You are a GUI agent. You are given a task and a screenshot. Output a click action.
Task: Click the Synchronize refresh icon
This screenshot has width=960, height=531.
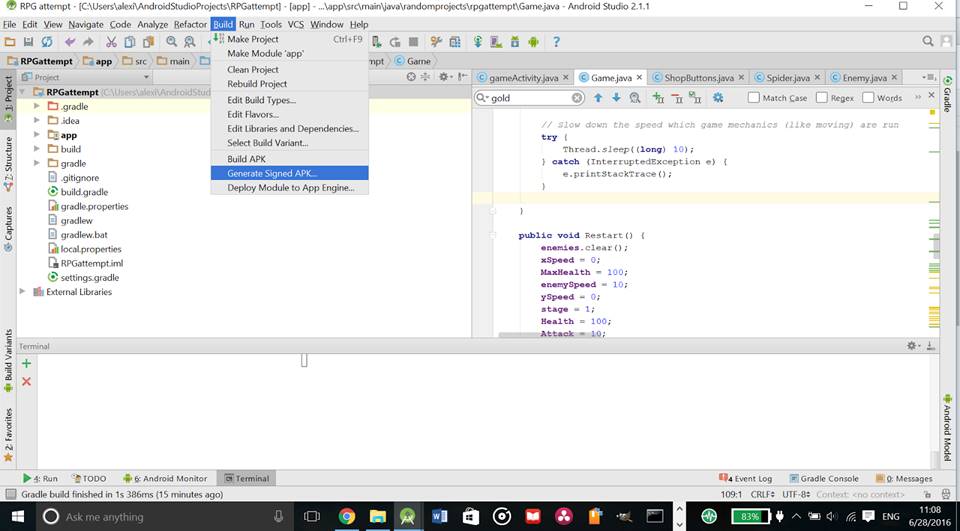[47, 42]
